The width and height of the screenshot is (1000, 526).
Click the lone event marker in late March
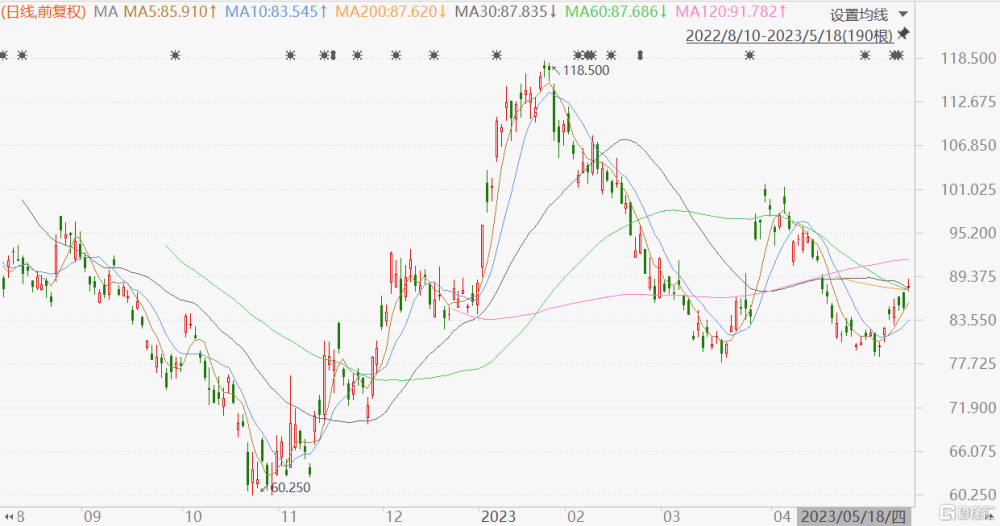(x=750, y=56)
